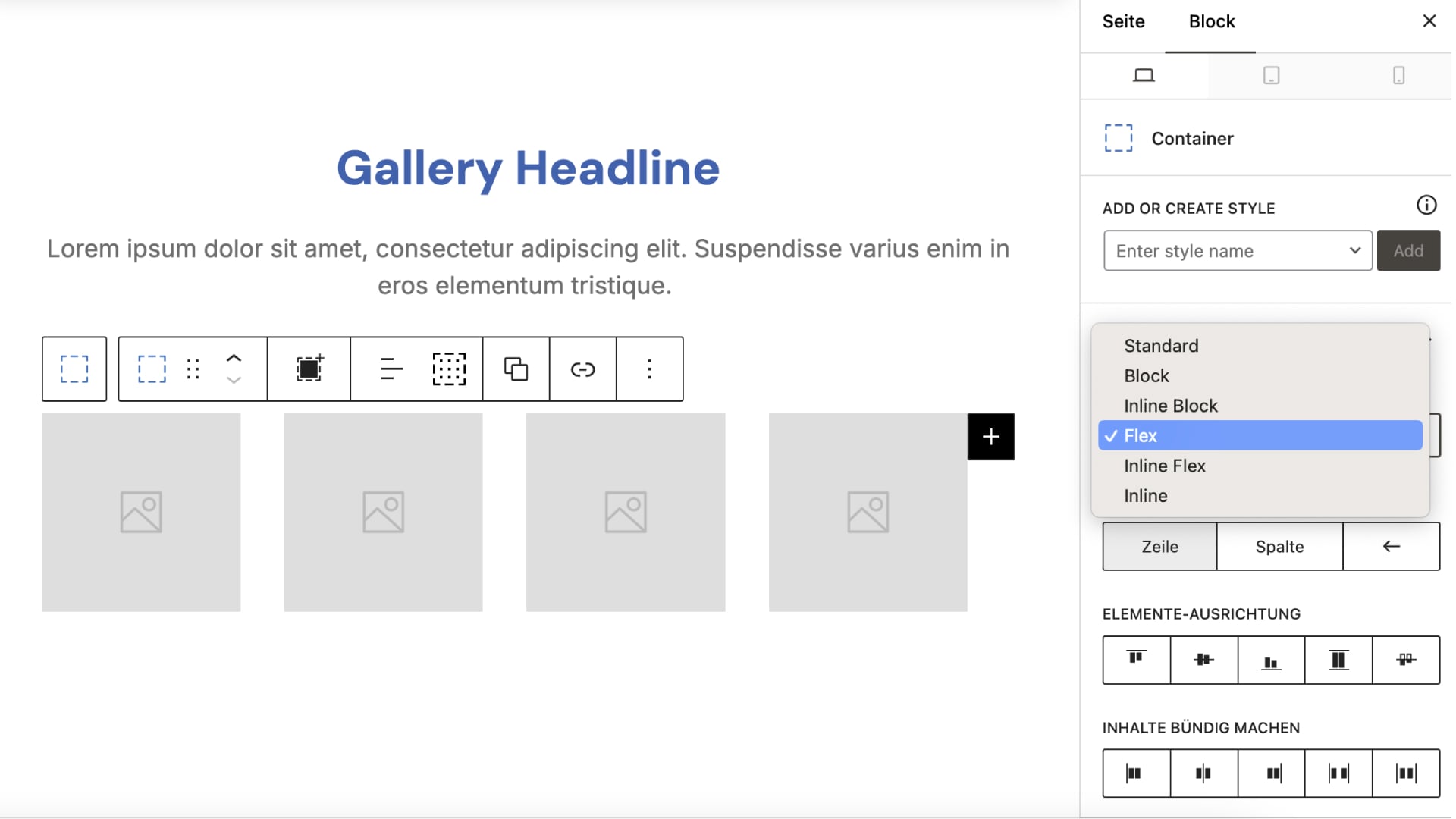Screen dimensions: 1456x819
Task: Select center alignment under Elemente-Ausrichtung
Action: [x=1203, y=660]
